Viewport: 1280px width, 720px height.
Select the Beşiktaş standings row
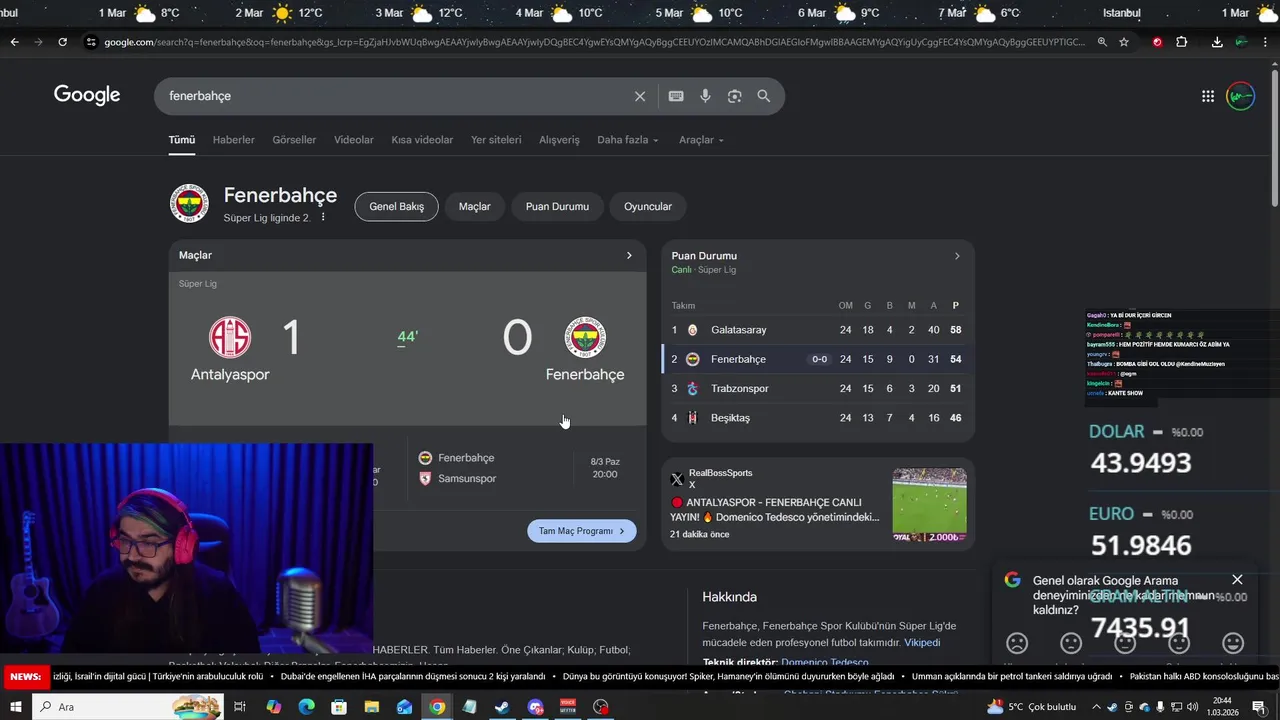pyautogui.click(x=817, y=418)
